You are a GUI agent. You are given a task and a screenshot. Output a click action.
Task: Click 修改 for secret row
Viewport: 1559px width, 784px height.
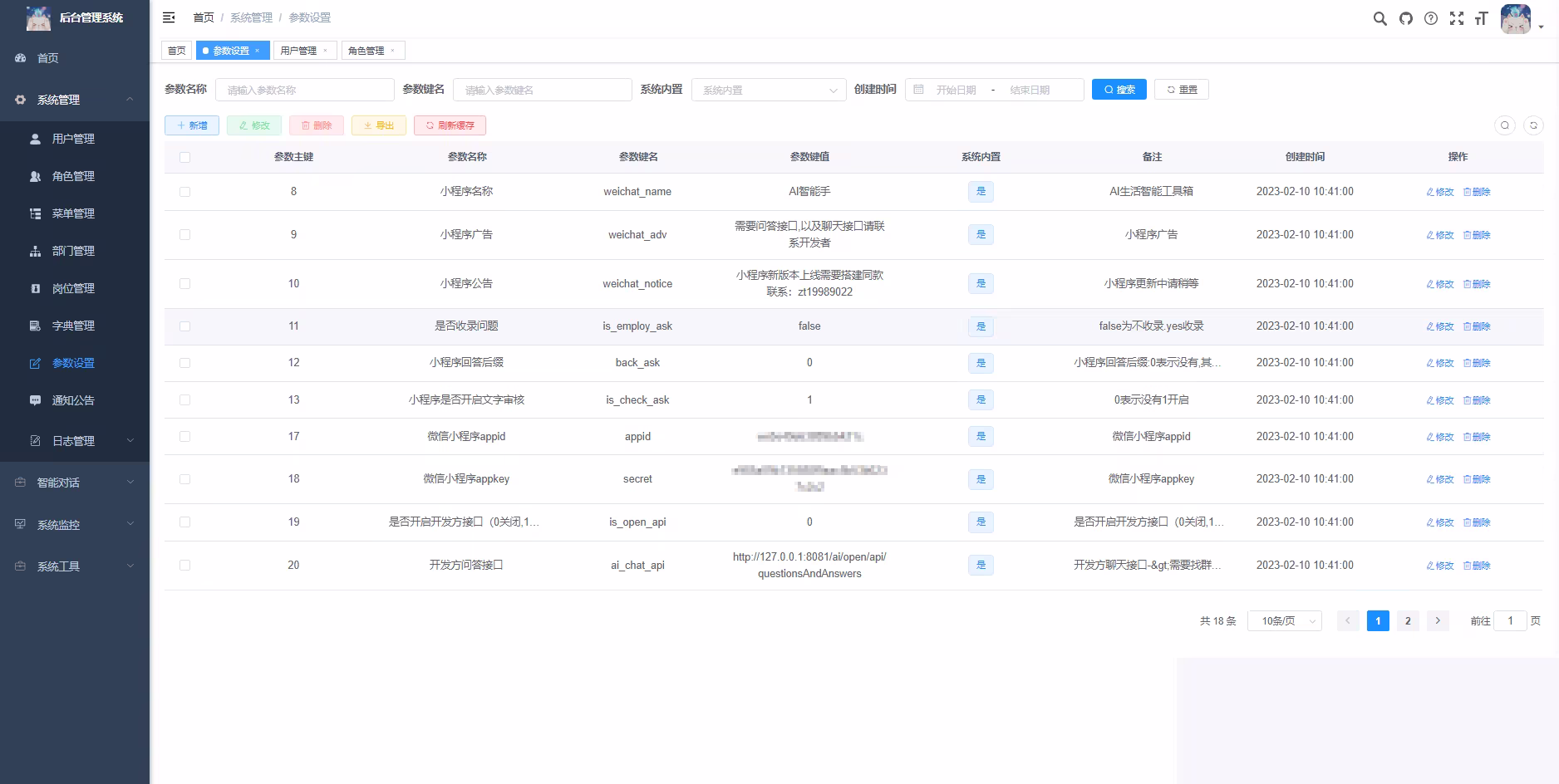1440,479
